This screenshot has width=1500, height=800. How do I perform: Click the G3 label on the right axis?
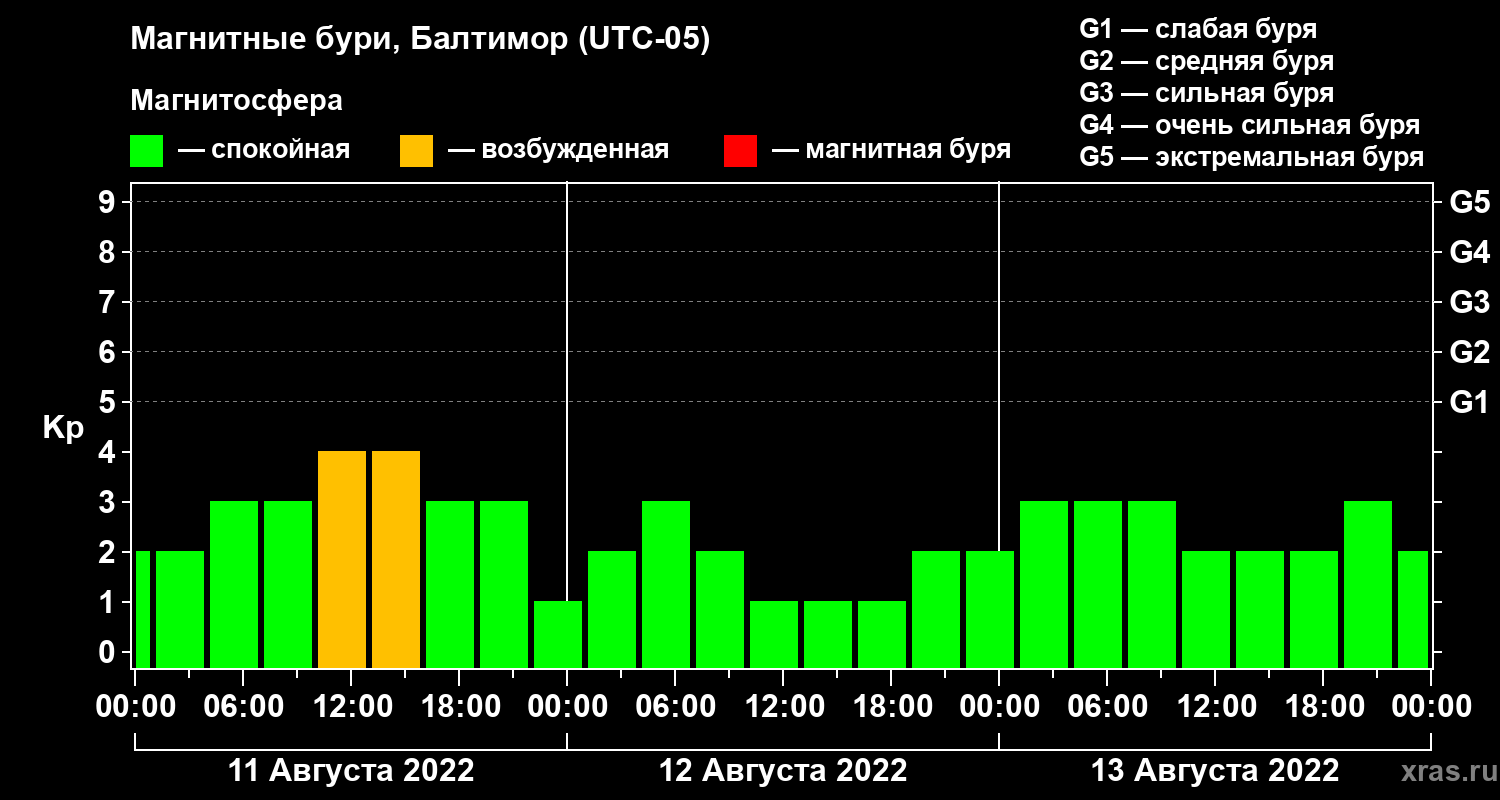(x=1469, y=302)
